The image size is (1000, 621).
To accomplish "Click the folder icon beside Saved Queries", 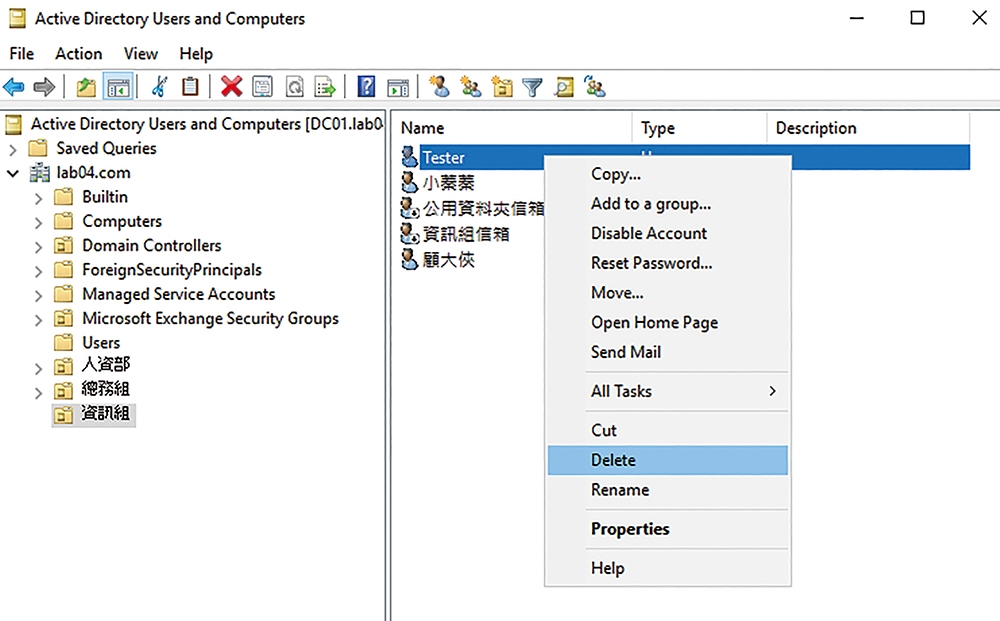I will [38, 149].
